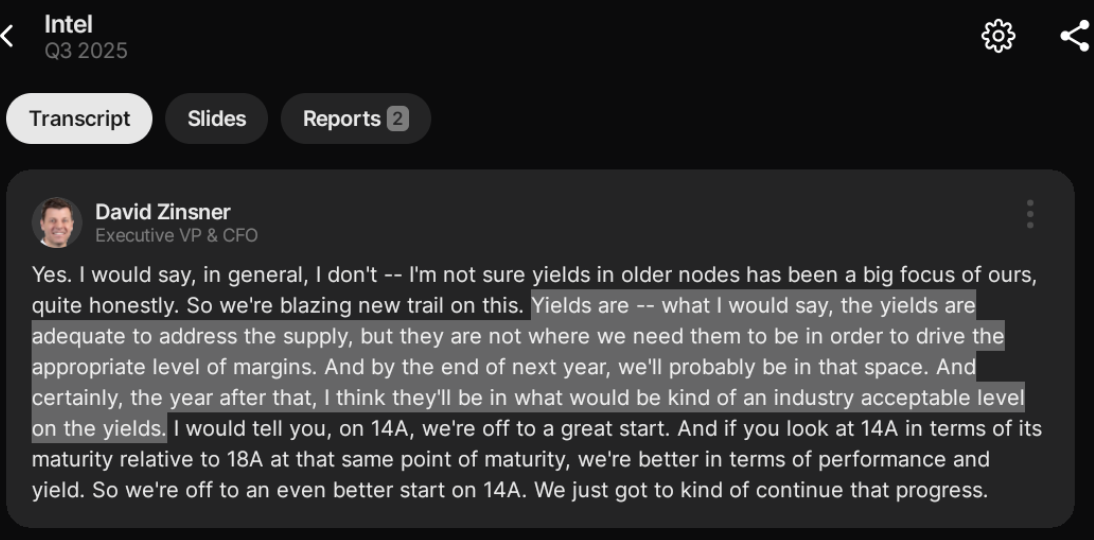Open the Slides tab
The image size is (1094, 540).
click(216, 119)
